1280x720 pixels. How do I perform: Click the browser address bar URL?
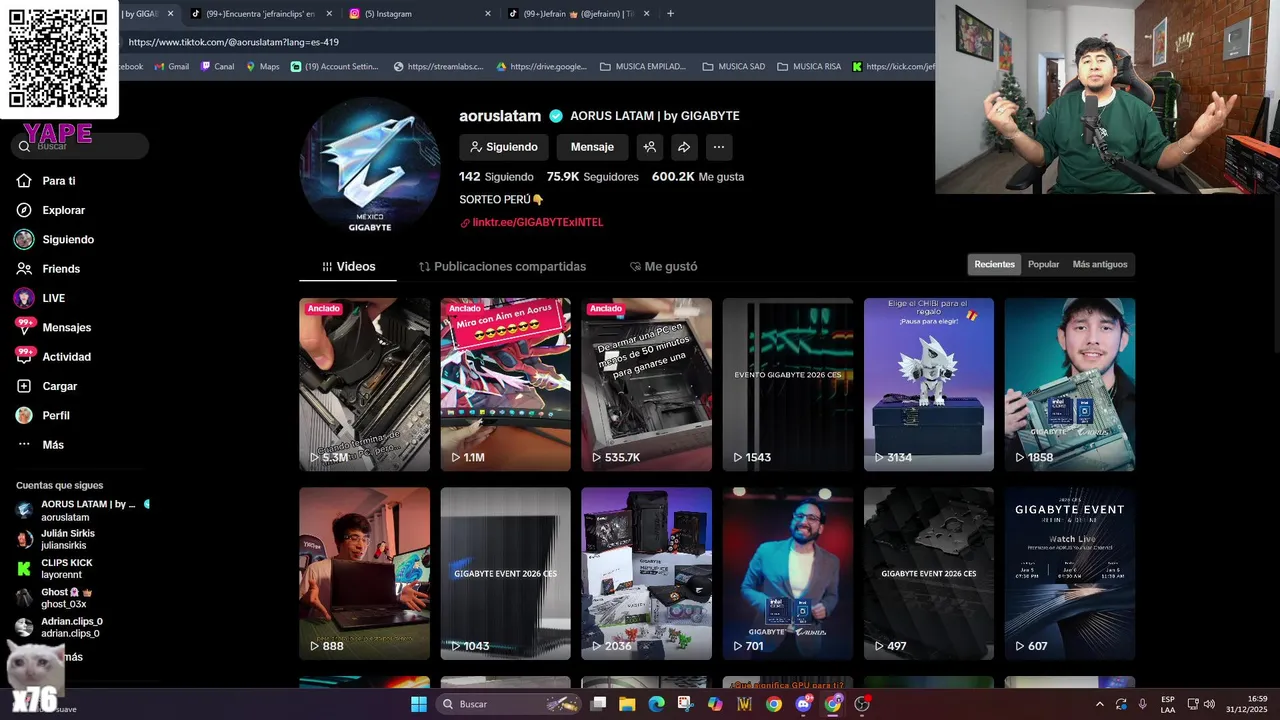click(234, 42)
